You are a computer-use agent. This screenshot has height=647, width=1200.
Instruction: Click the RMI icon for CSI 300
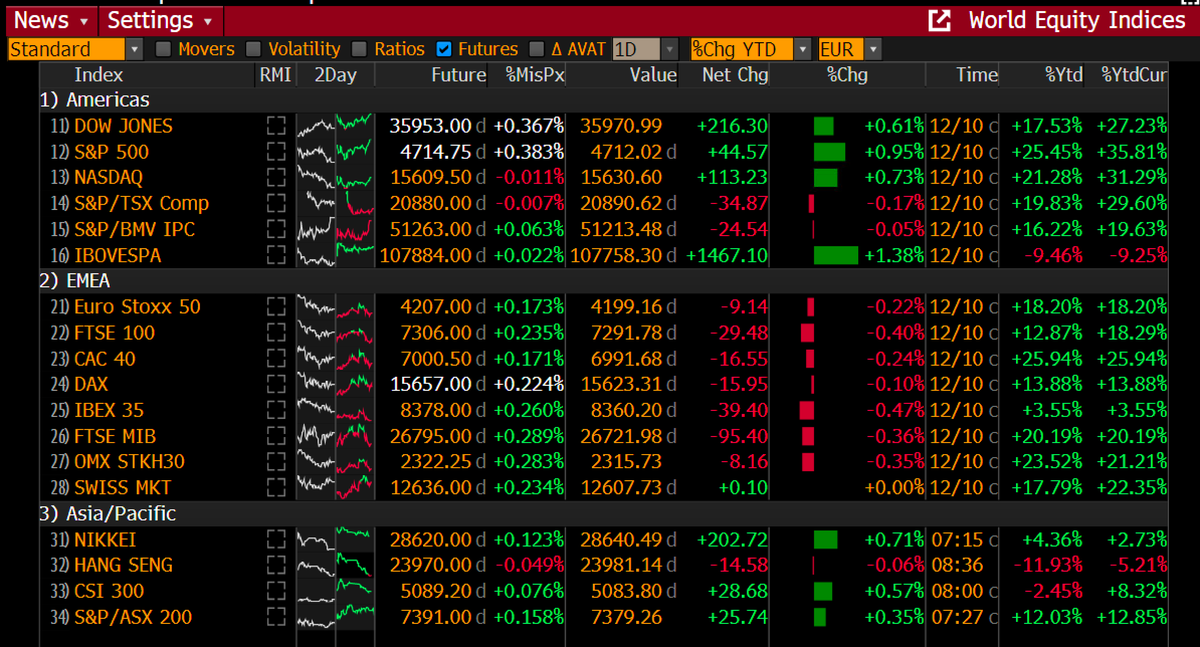[x=275, y=591]
